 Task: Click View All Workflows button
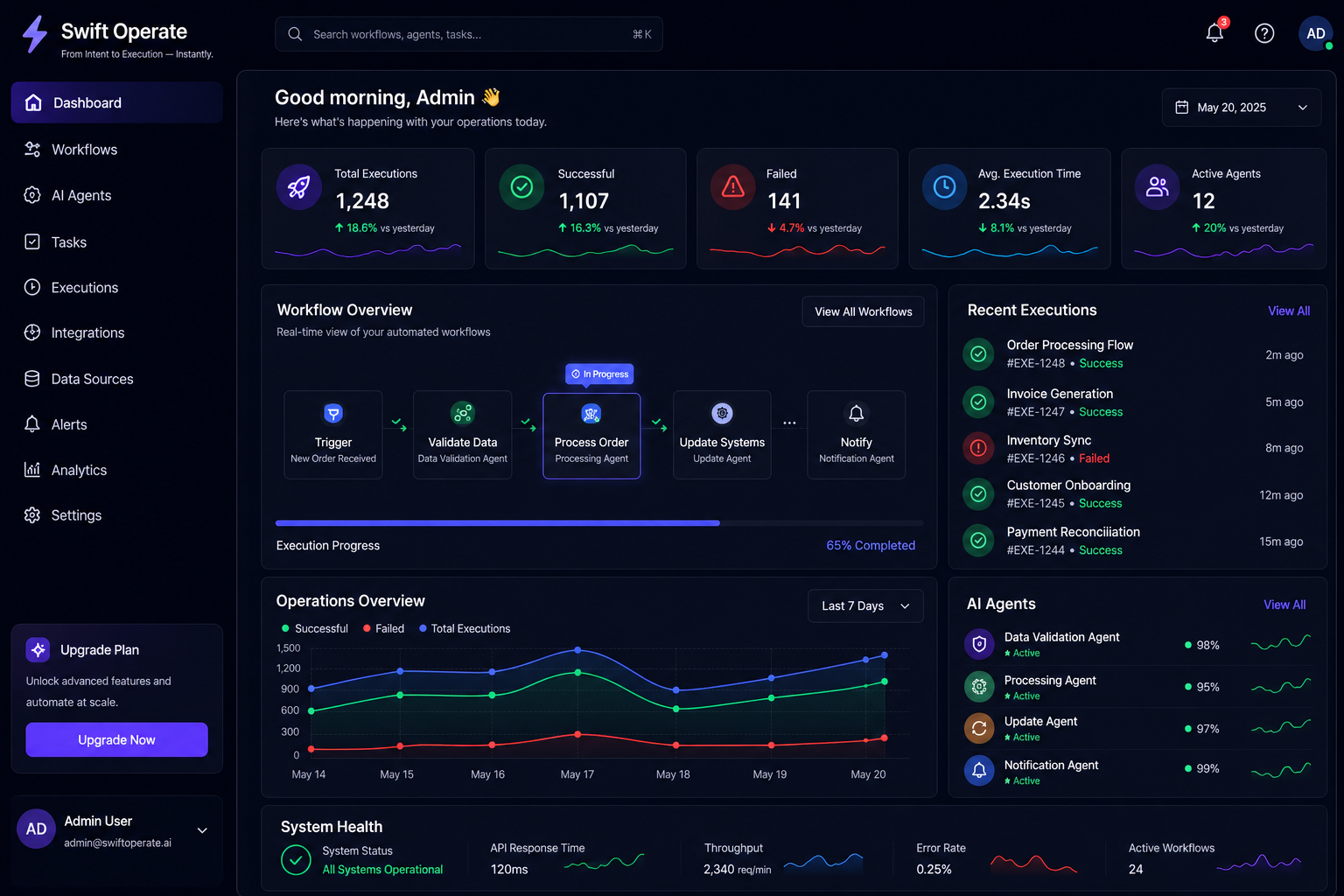(863, 311)
